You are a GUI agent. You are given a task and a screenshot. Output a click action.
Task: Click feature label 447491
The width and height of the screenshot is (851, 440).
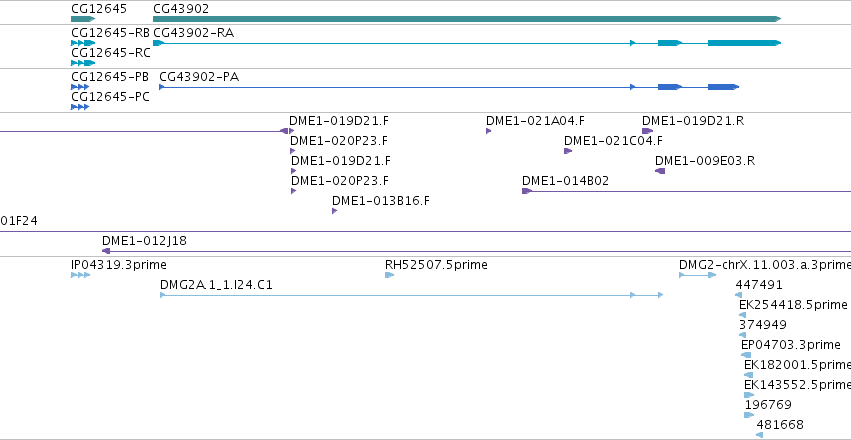tap(759, 285)
